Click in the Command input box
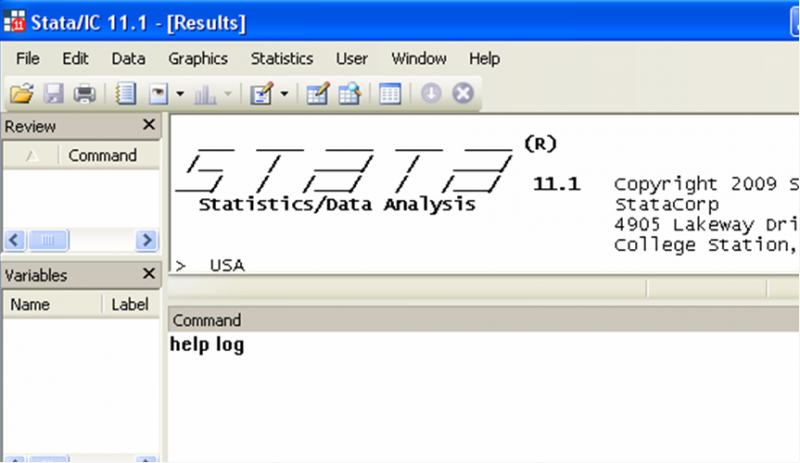 click(480, 390)
